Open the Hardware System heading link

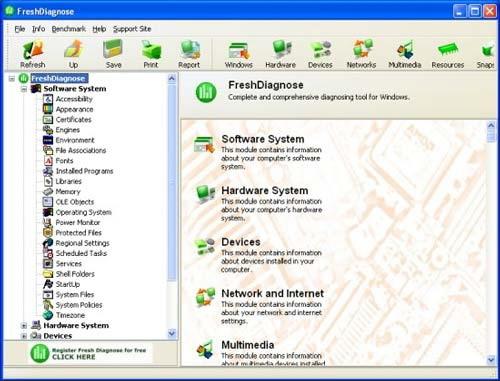(x=265, y=190)
